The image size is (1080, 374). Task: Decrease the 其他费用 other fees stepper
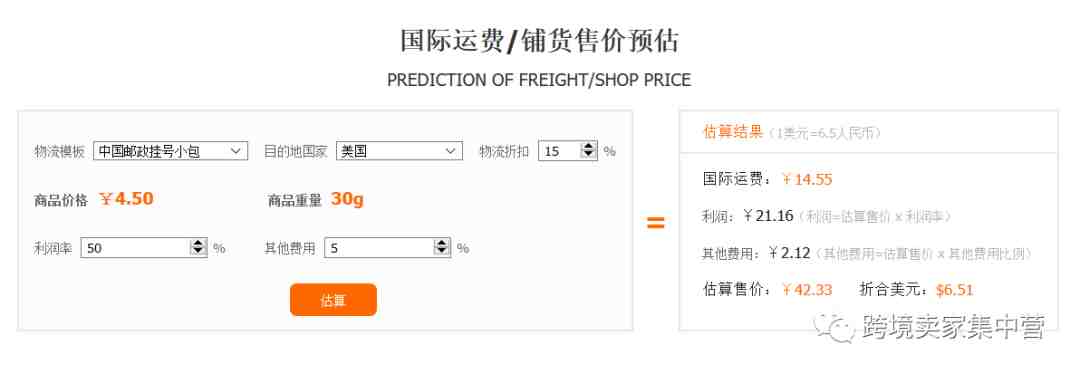tap(442, 252)
